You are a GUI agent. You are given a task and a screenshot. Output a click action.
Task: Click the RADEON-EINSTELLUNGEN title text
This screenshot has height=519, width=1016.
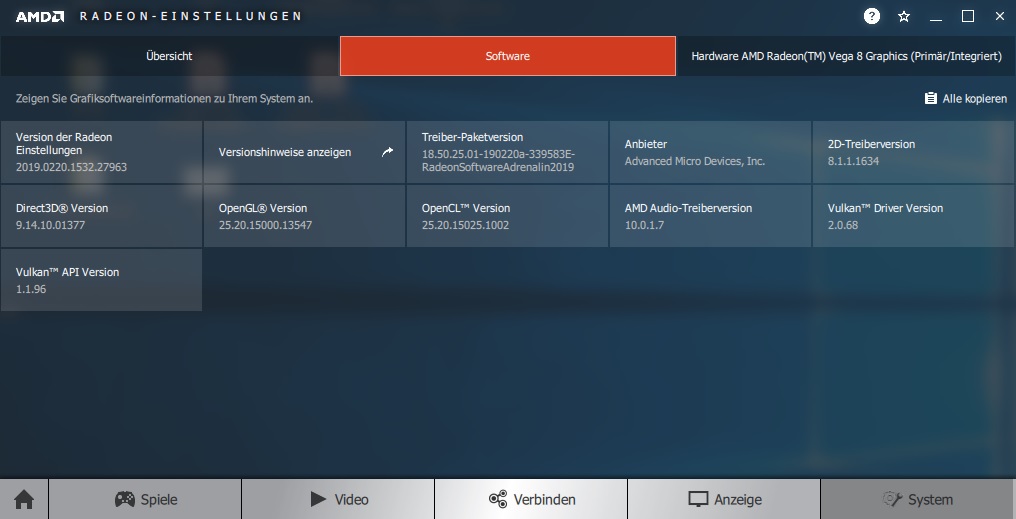[x=190, y=16]
